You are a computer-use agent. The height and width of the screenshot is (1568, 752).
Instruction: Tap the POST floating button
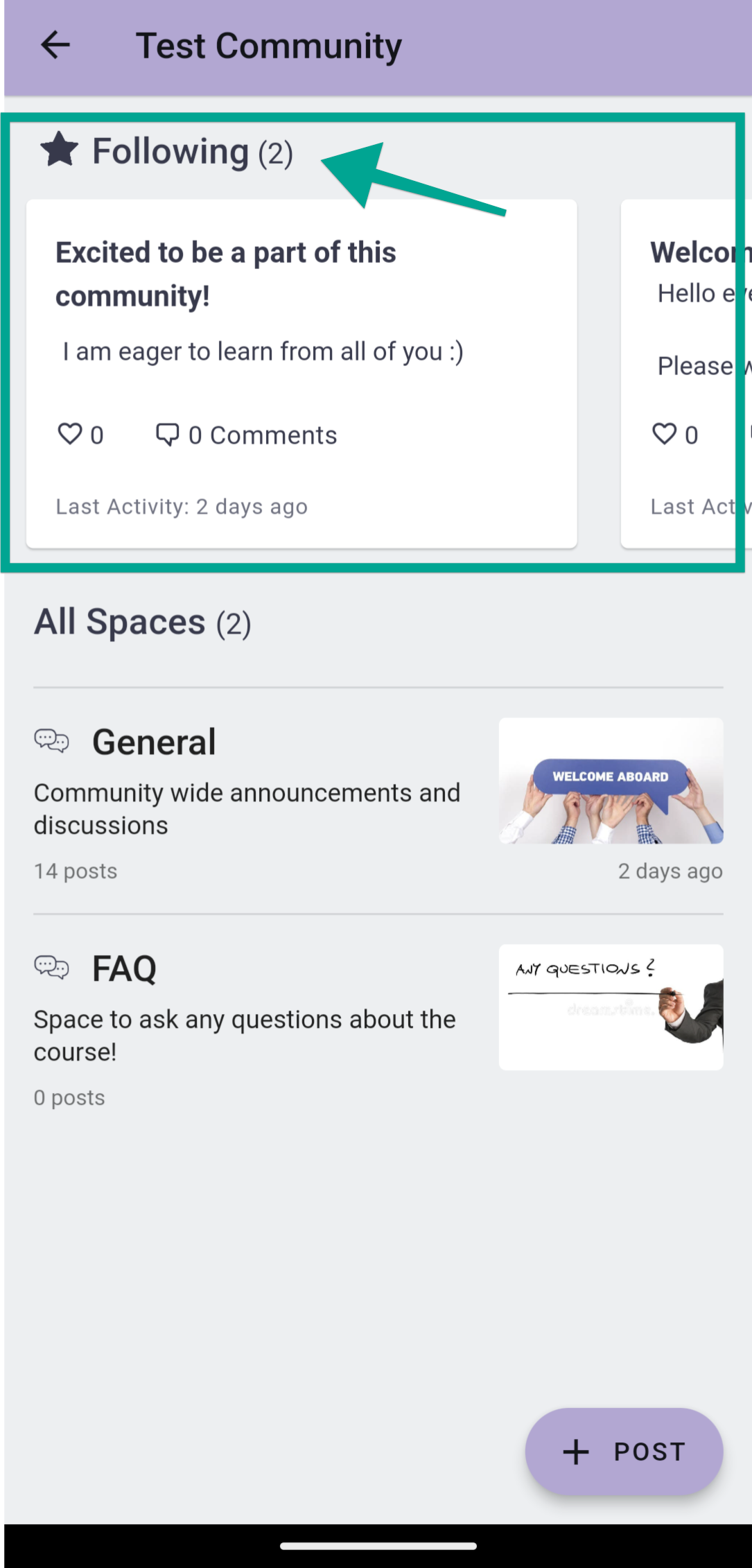click(624, 1451)
